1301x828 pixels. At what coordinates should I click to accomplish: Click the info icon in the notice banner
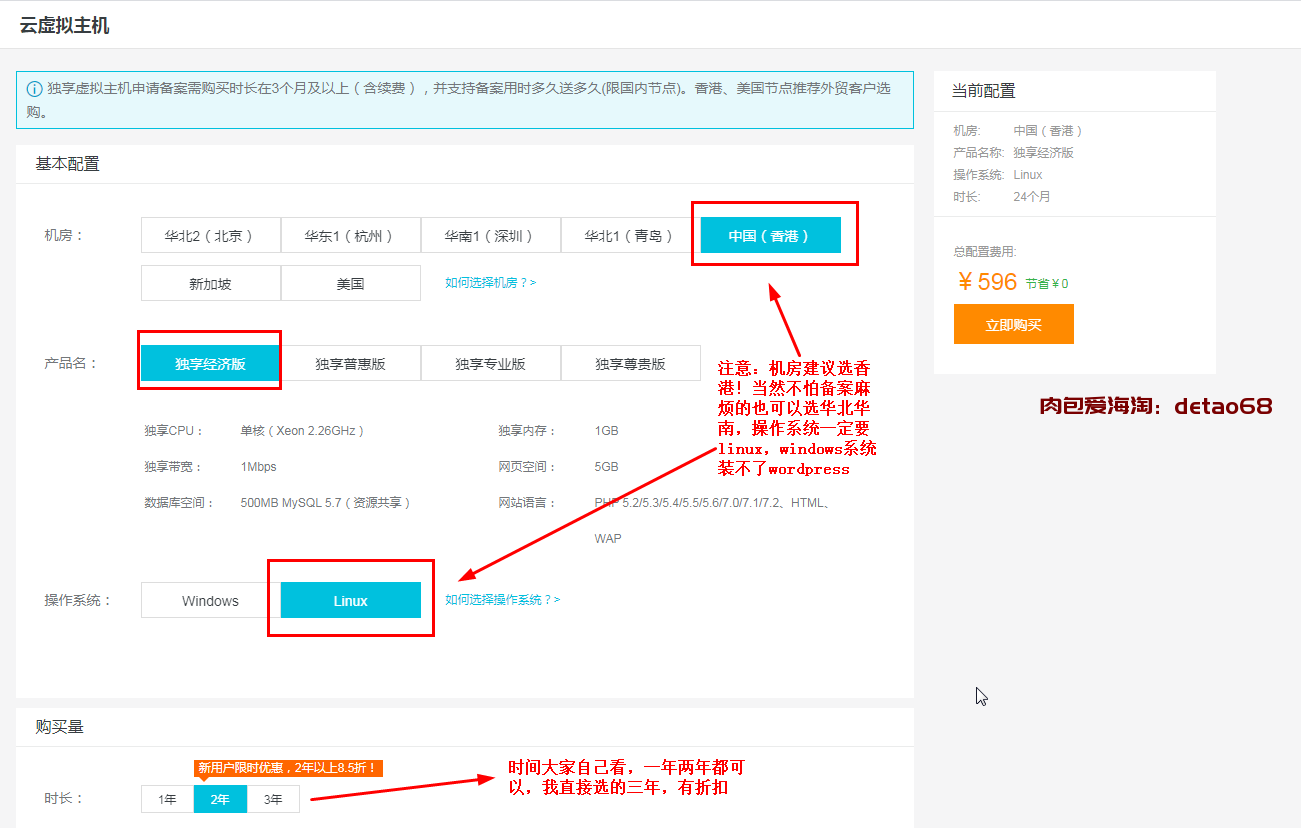[35, 89]
